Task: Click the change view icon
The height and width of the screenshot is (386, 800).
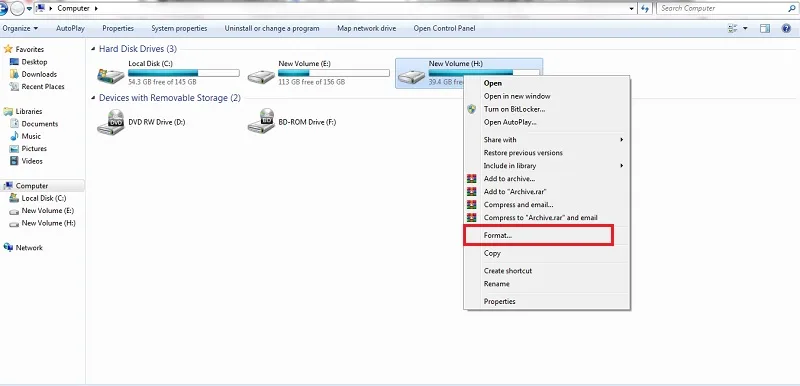Action: pyautogui.click(x=733, y=29)
